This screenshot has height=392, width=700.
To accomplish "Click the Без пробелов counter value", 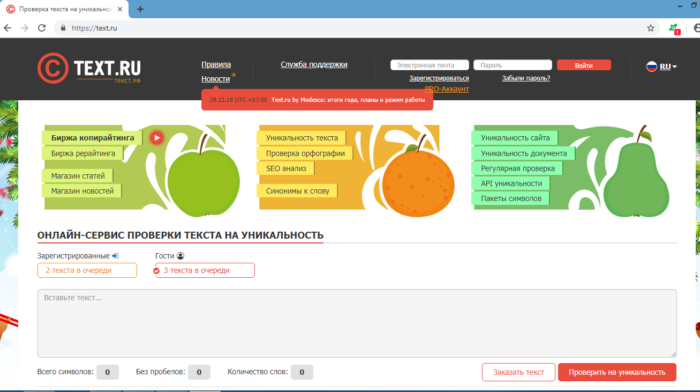I will pos(199,372).
